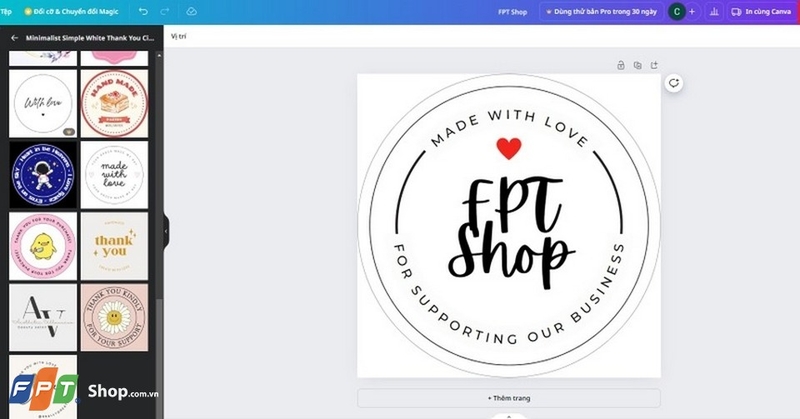
Task: Duplicate the page icon above canvas
Action: coord(637,65)
